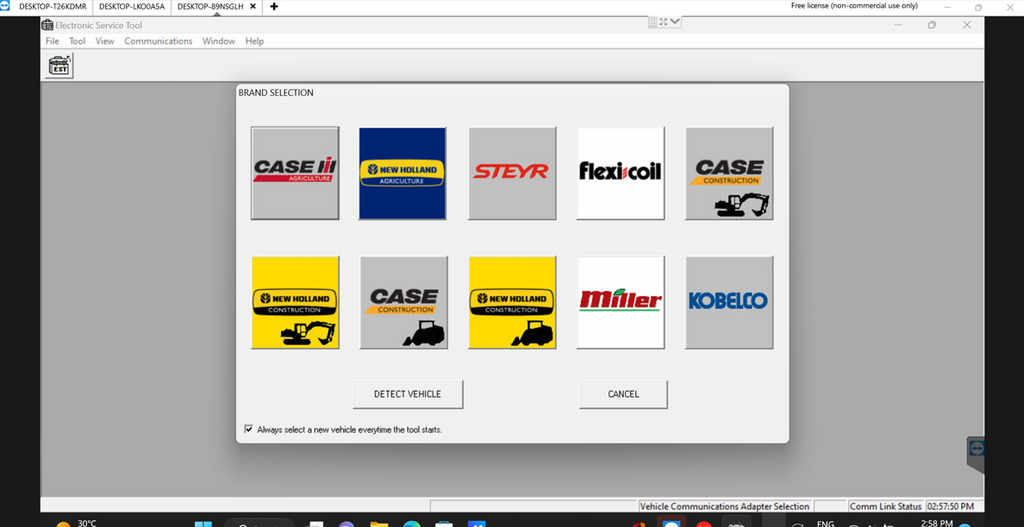Expand the remote session toolbar chevron
This screenshot has width=1024, height=527.
(675, 21)
